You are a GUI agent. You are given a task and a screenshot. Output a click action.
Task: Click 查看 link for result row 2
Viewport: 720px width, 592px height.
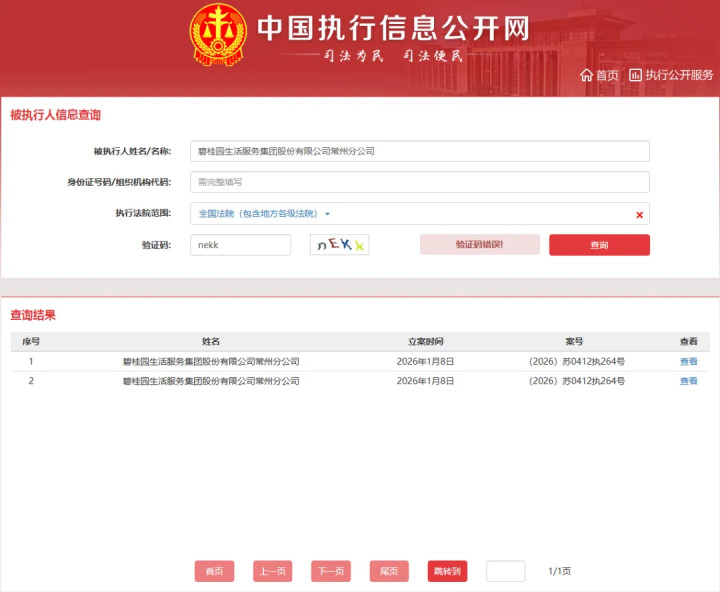pyautogui.click(x=688, y=381)
